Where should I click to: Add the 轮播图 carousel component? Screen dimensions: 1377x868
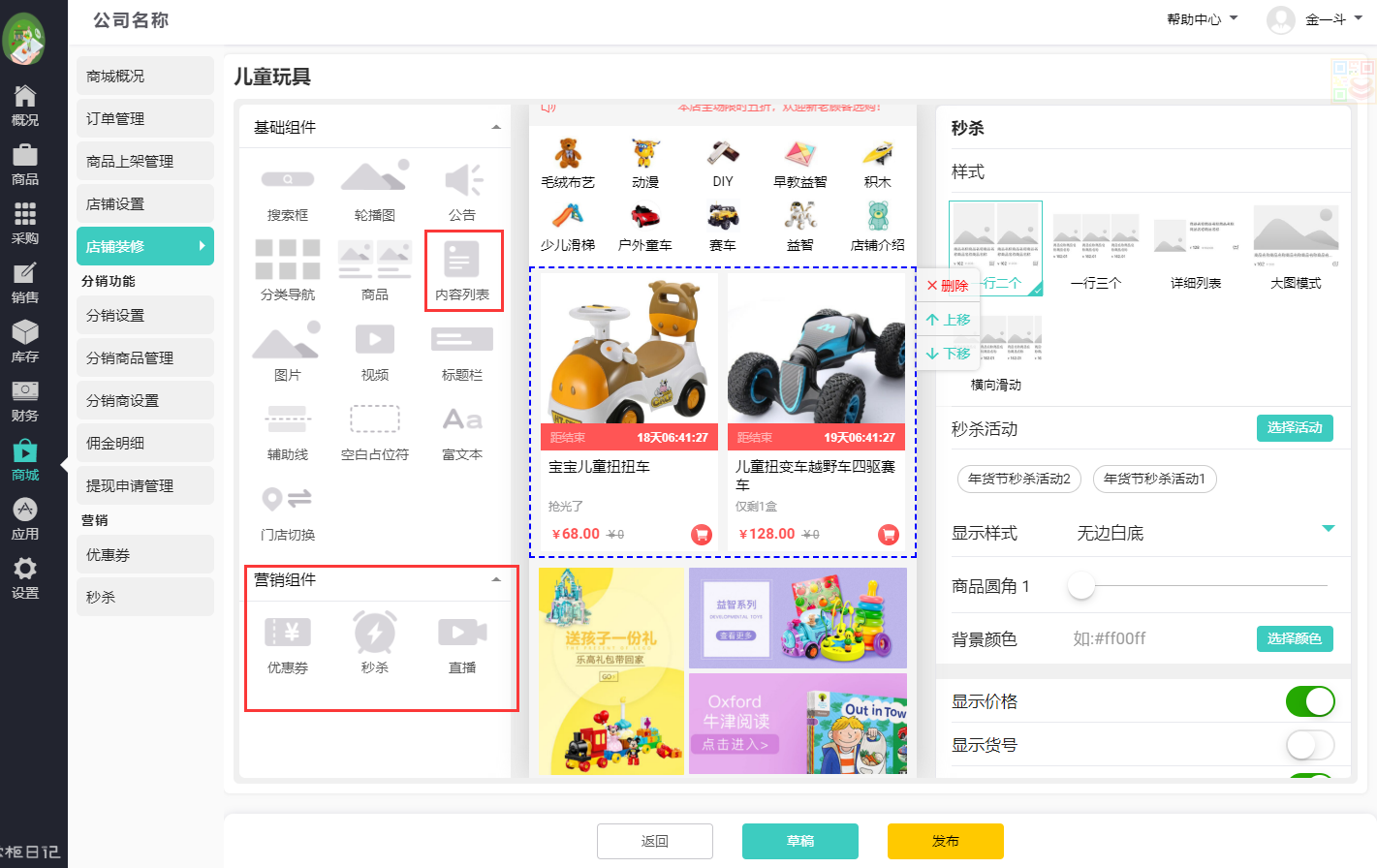click(375, 191)
